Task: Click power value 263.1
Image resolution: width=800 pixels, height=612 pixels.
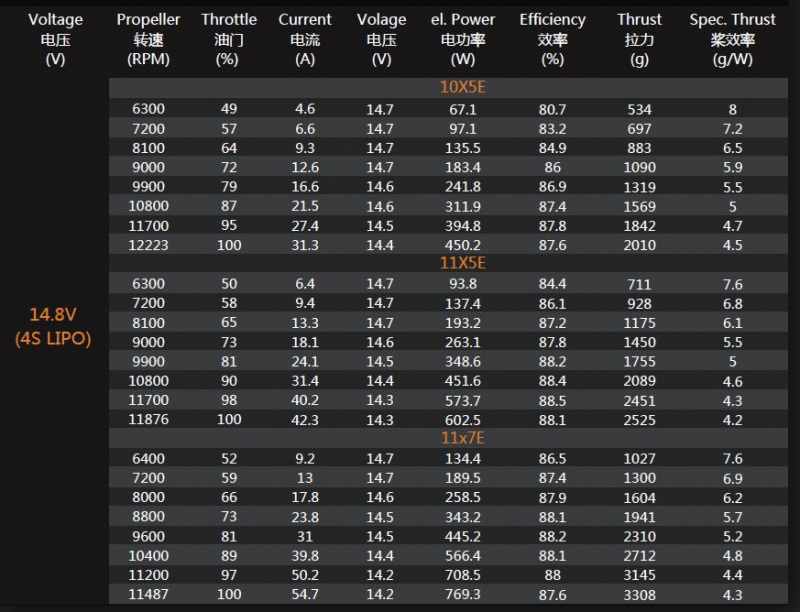Action: 463,342
